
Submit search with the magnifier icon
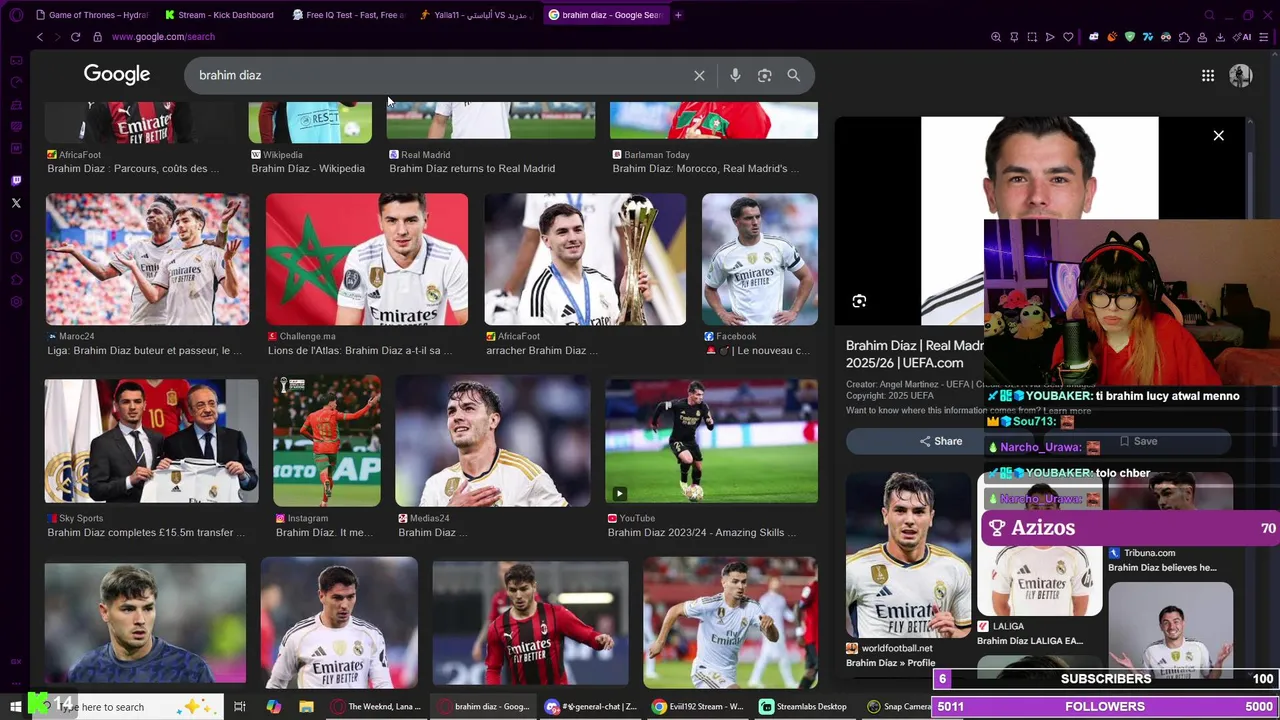coord(793,75)
